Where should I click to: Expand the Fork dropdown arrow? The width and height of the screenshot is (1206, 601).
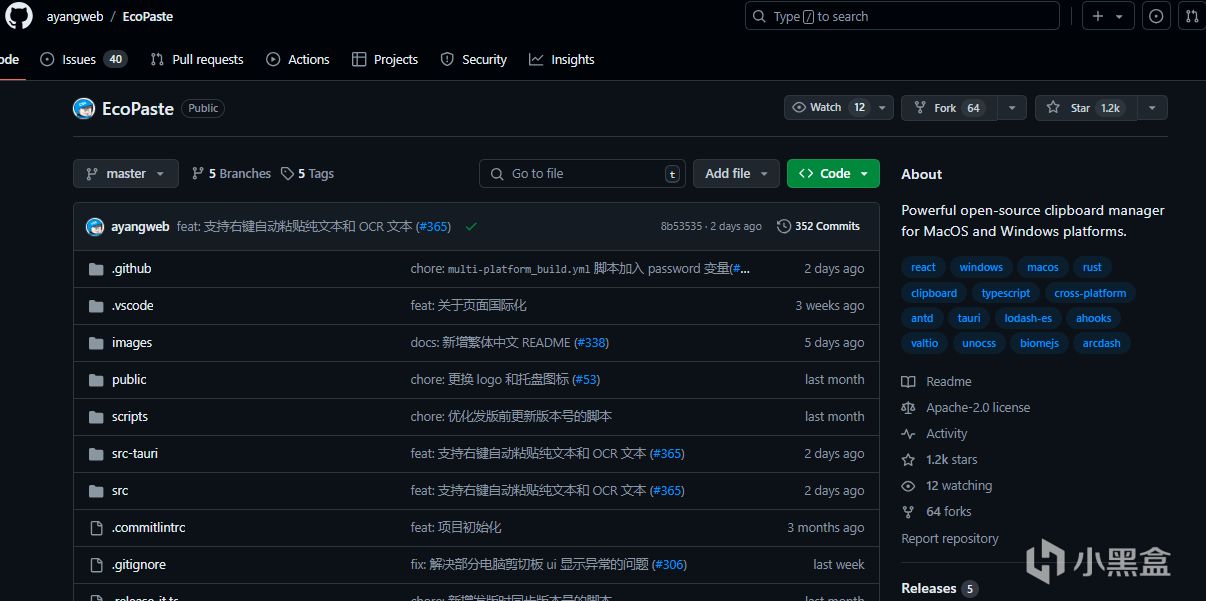point(1012,107)
